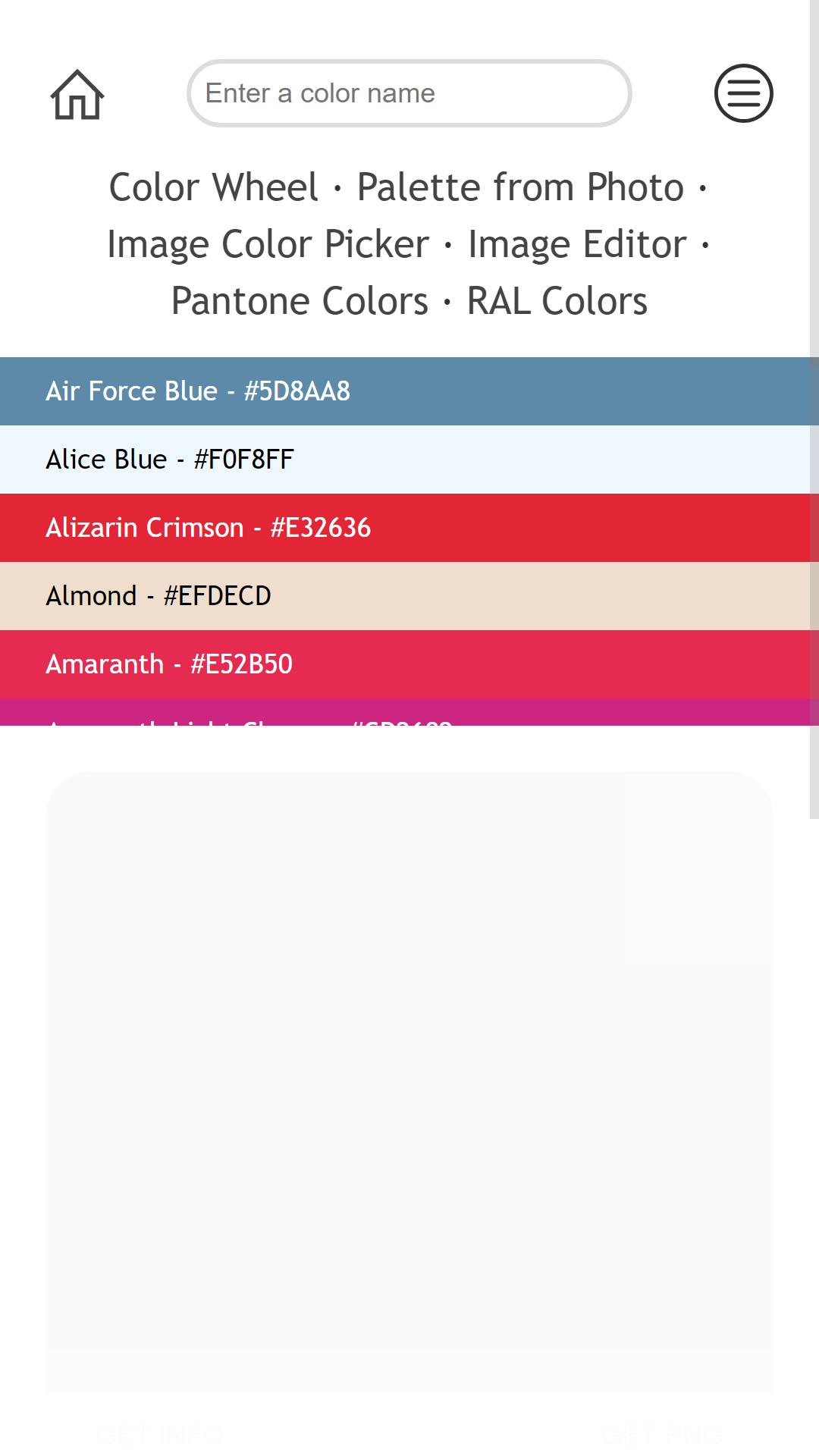Click the faint GET INFO button
The width and height of the screenshot is (819, 1456).
(160, 1434)
